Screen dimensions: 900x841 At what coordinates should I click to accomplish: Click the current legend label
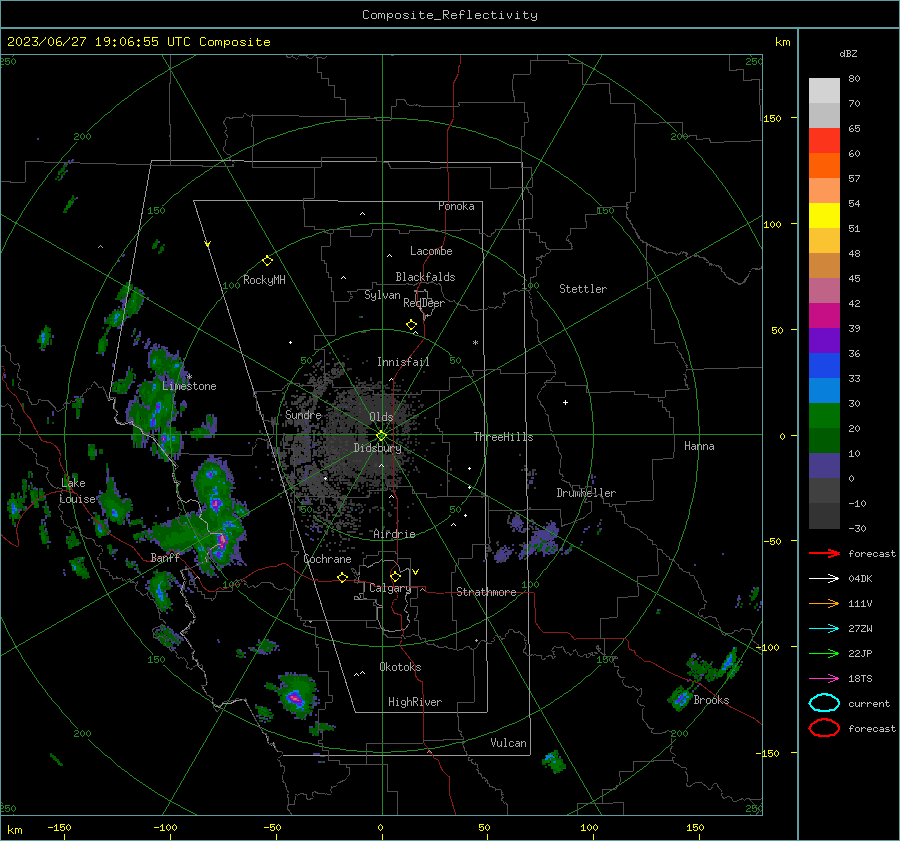point(869,704)
